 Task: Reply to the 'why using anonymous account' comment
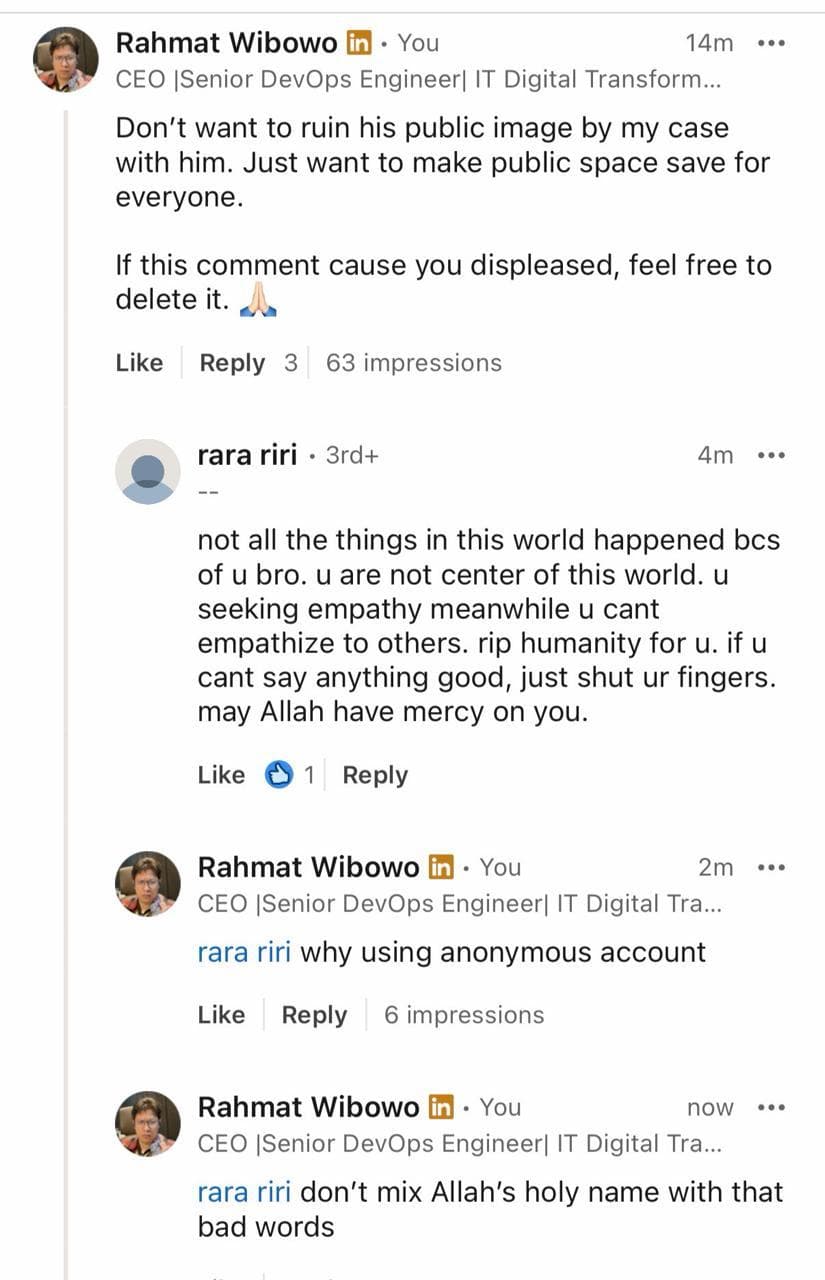coord(314,1015)
